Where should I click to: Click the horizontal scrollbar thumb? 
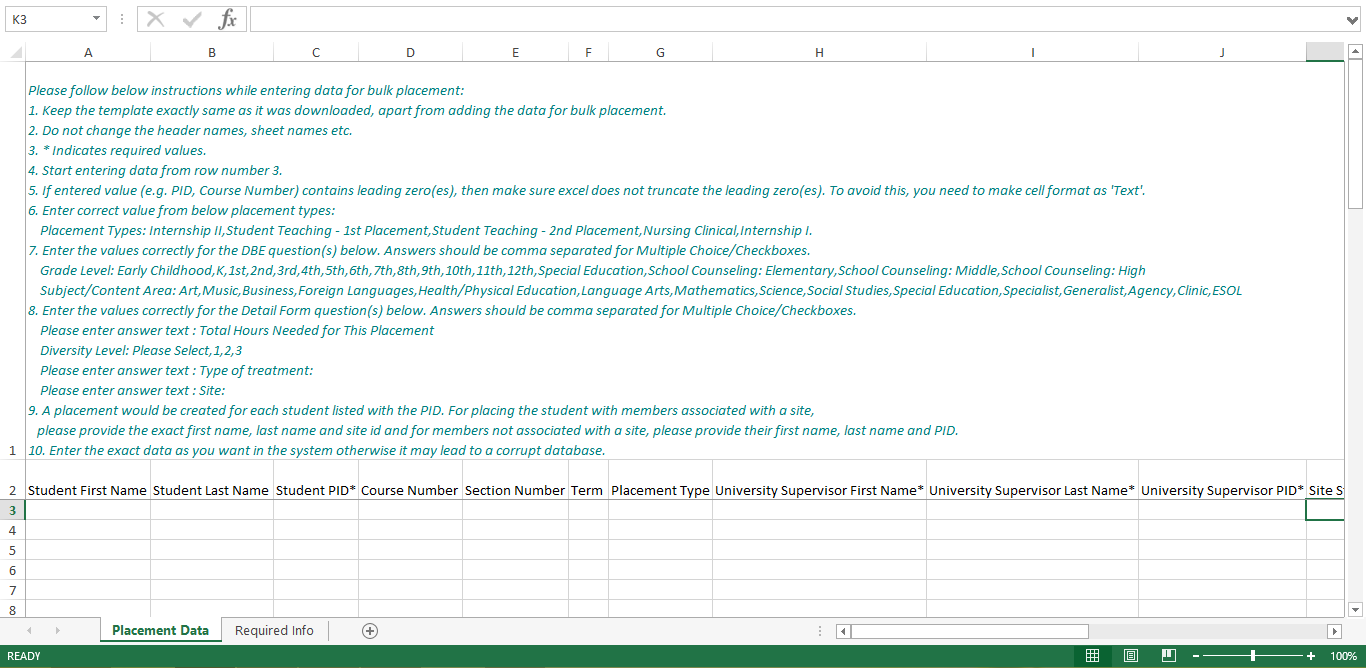[969, 631]
